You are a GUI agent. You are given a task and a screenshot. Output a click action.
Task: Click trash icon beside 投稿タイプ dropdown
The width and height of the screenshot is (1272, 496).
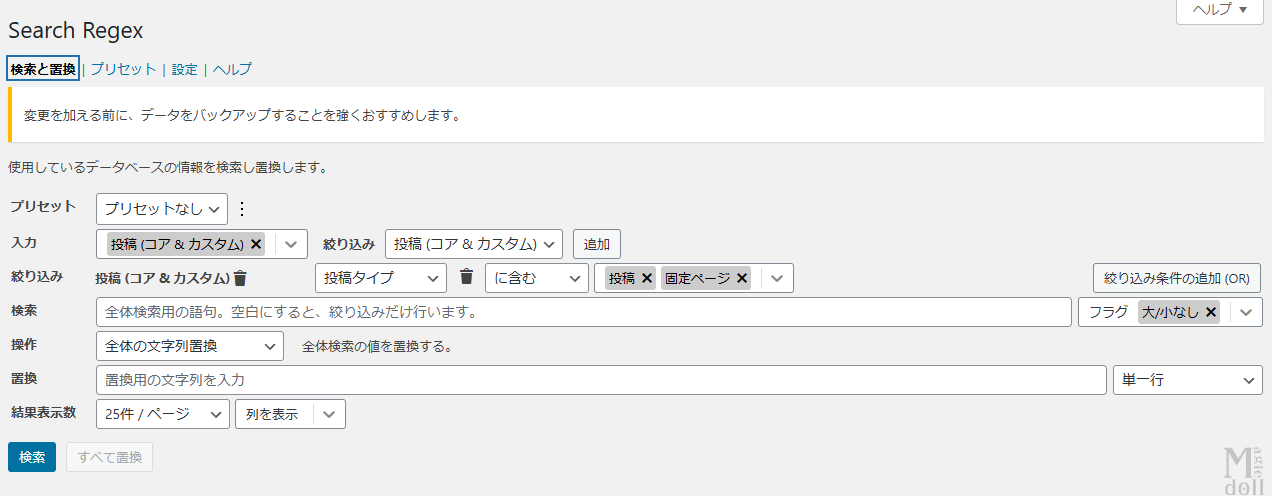pyautogui.click(x=466, y=277)
